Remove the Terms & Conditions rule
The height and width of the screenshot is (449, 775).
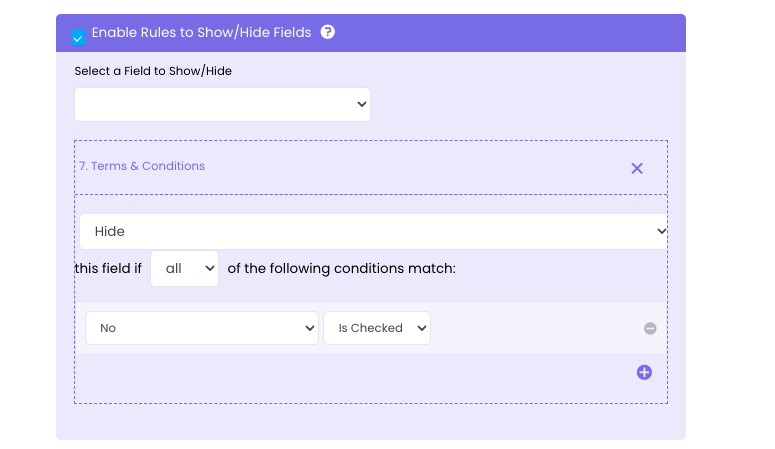[637, 168]
